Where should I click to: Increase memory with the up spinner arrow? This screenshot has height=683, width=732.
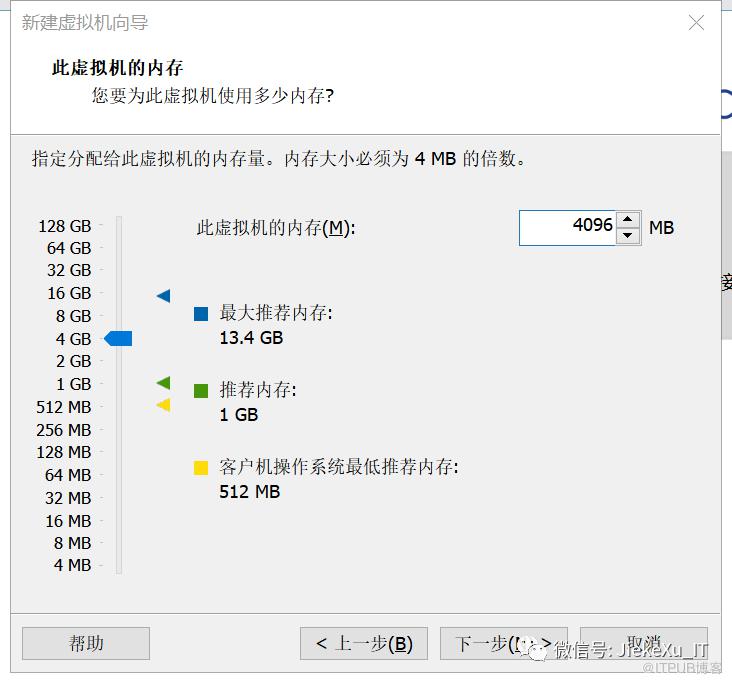tap(628, 220)
